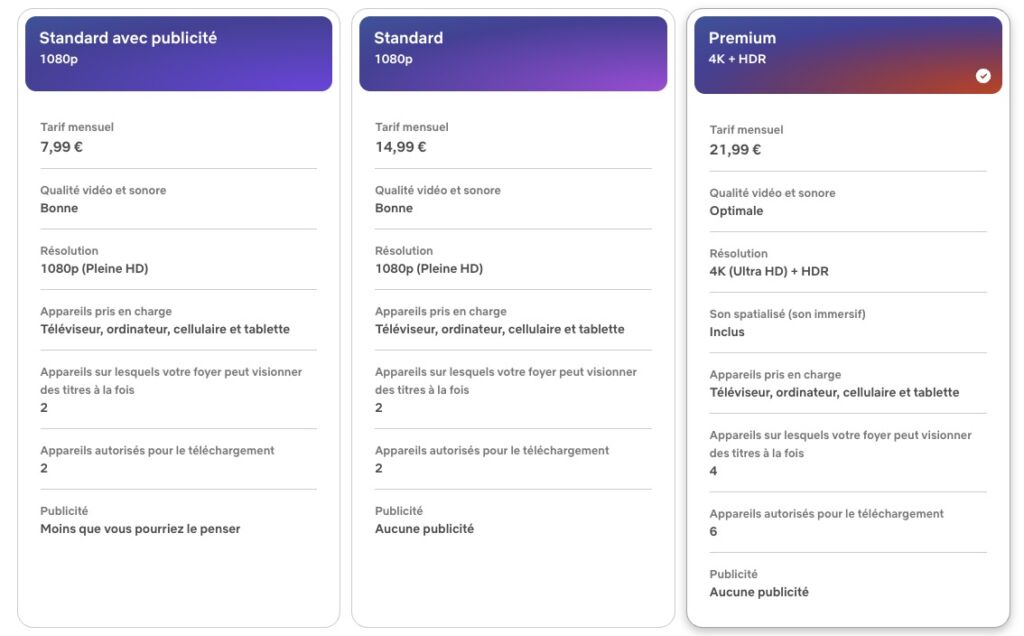The image size is (1024, 636).
Task: Click the 21,99 € monthly price
Action: (x=735, y=150)
